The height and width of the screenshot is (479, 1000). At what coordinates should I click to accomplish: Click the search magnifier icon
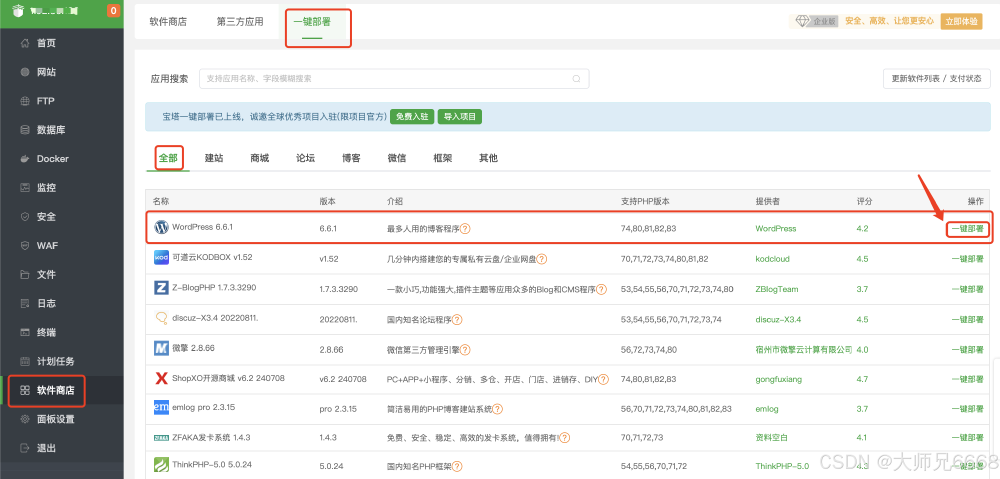point(577,79)
